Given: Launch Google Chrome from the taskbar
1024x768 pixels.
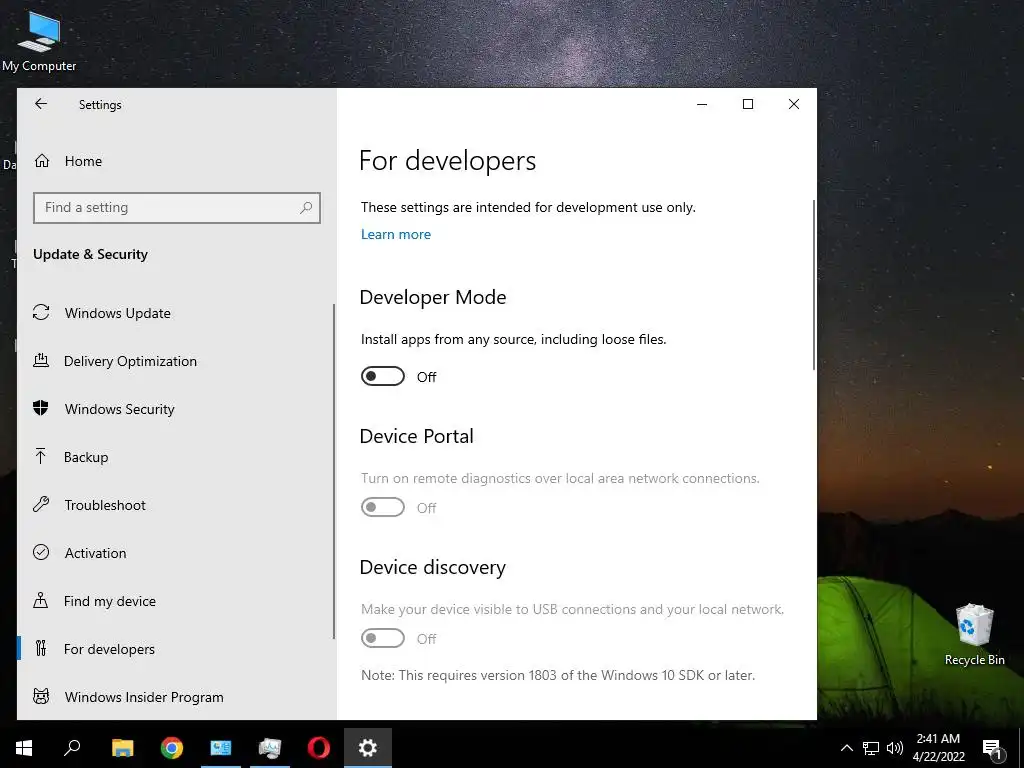Looking at the screenshot, I should [172, 748].
